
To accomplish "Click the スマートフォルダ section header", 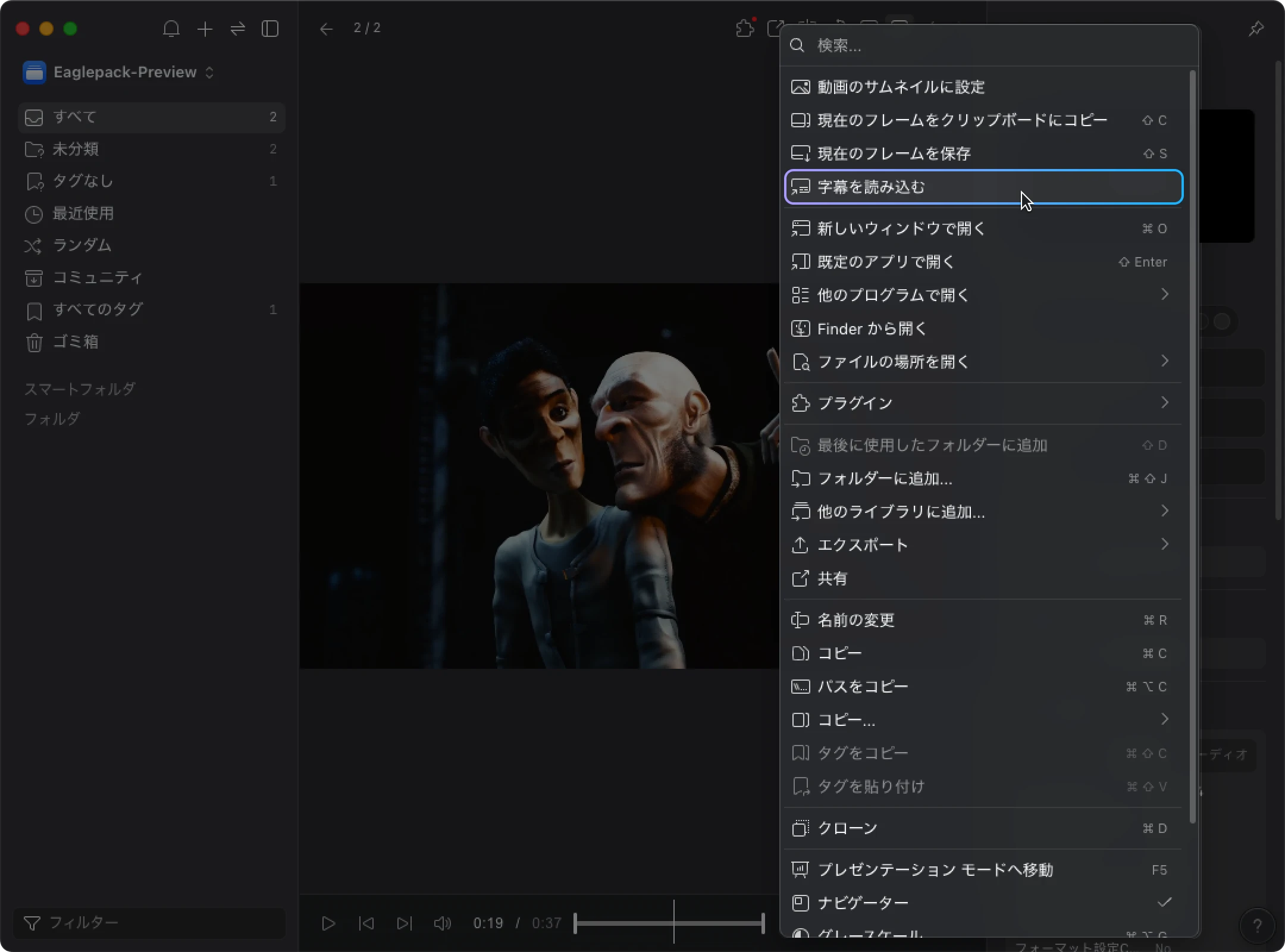I will pos(80,389).
